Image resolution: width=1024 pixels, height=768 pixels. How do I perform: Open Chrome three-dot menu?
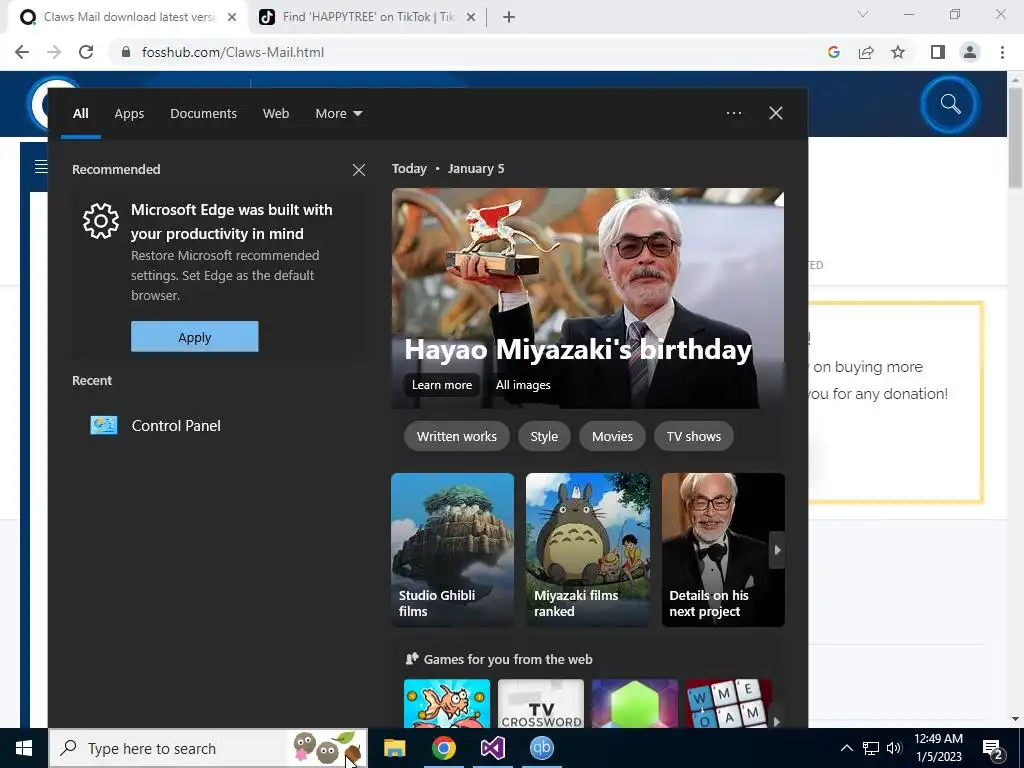(1002, 52)
